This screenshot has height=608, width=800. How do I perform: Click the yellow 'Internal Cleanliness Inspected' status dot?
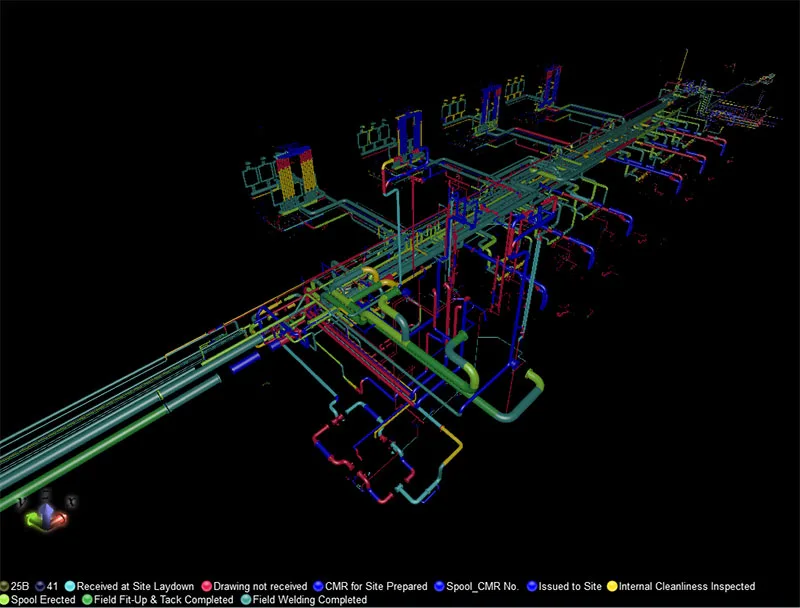612,585
